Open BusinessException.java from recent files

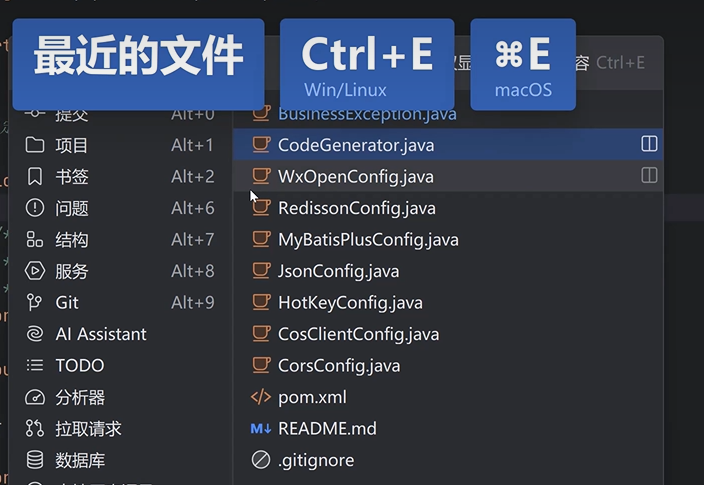click(448, 115)
